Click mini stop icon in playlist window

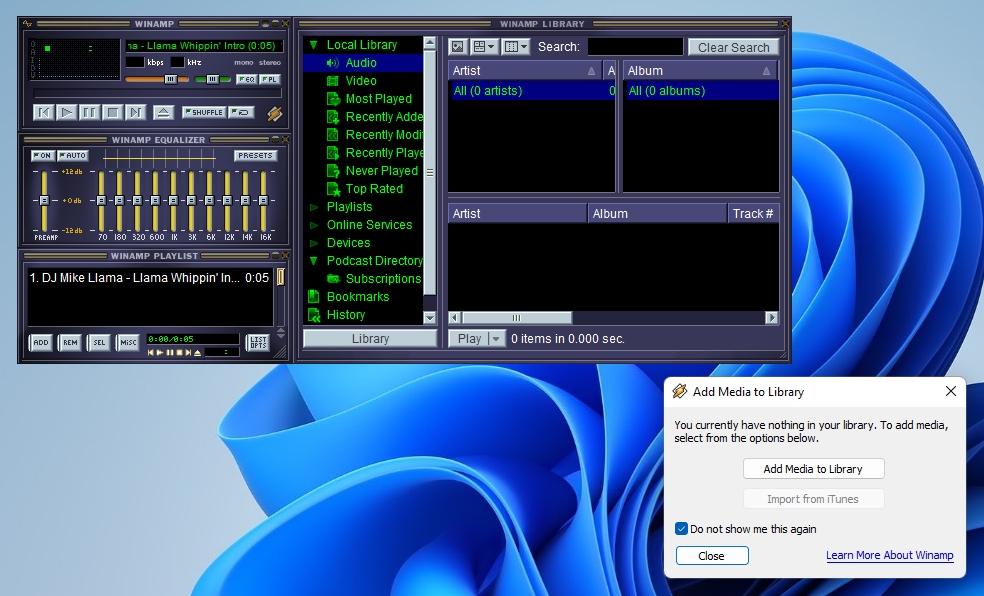pos(179,353)
